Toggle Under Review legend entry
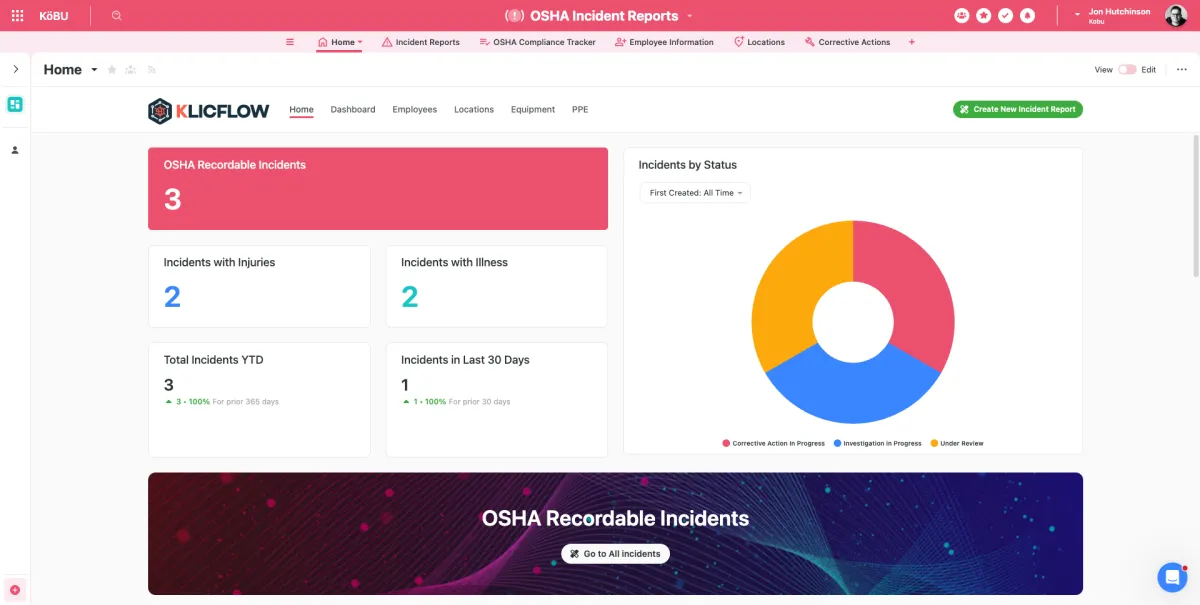This screenshot has width=1200, height=605. click(x=957, y=443)
